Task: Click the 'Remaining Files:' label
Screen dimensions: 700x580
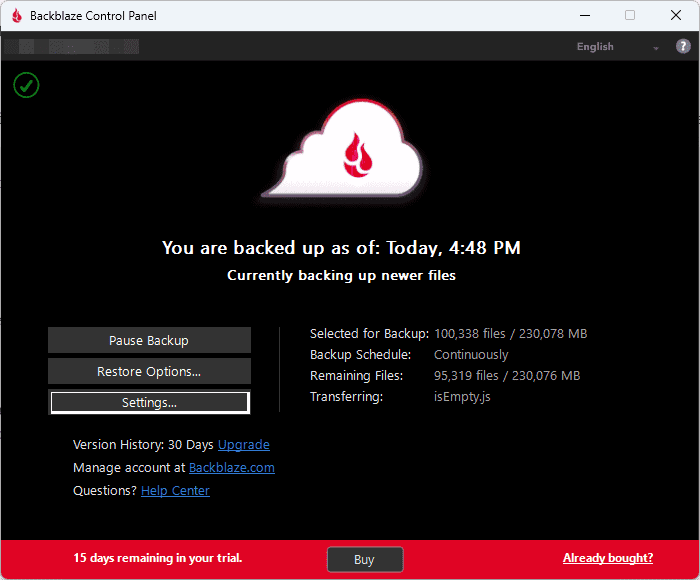Action: coord(356,376)
